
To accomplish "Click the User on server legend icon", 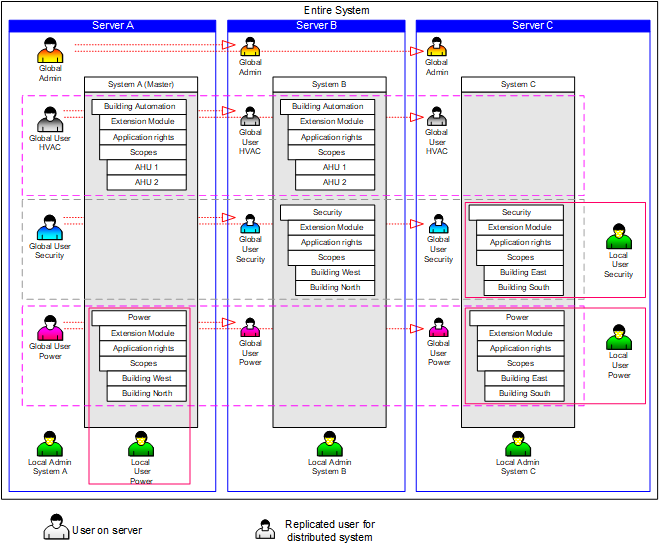I will pos(56,527).
